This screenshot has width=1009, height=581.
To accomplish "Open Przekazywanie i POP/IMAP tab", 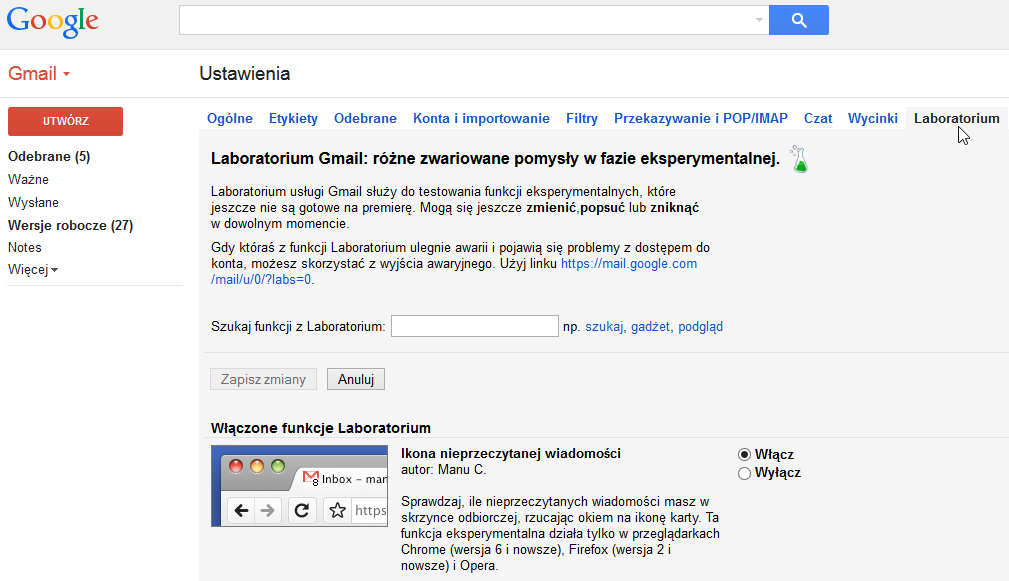I will (x=701, y=118).
